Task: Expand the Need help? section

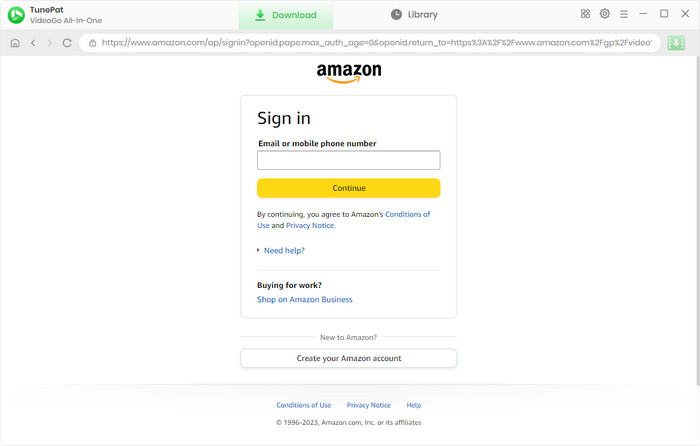Action: tap(284, 250)
